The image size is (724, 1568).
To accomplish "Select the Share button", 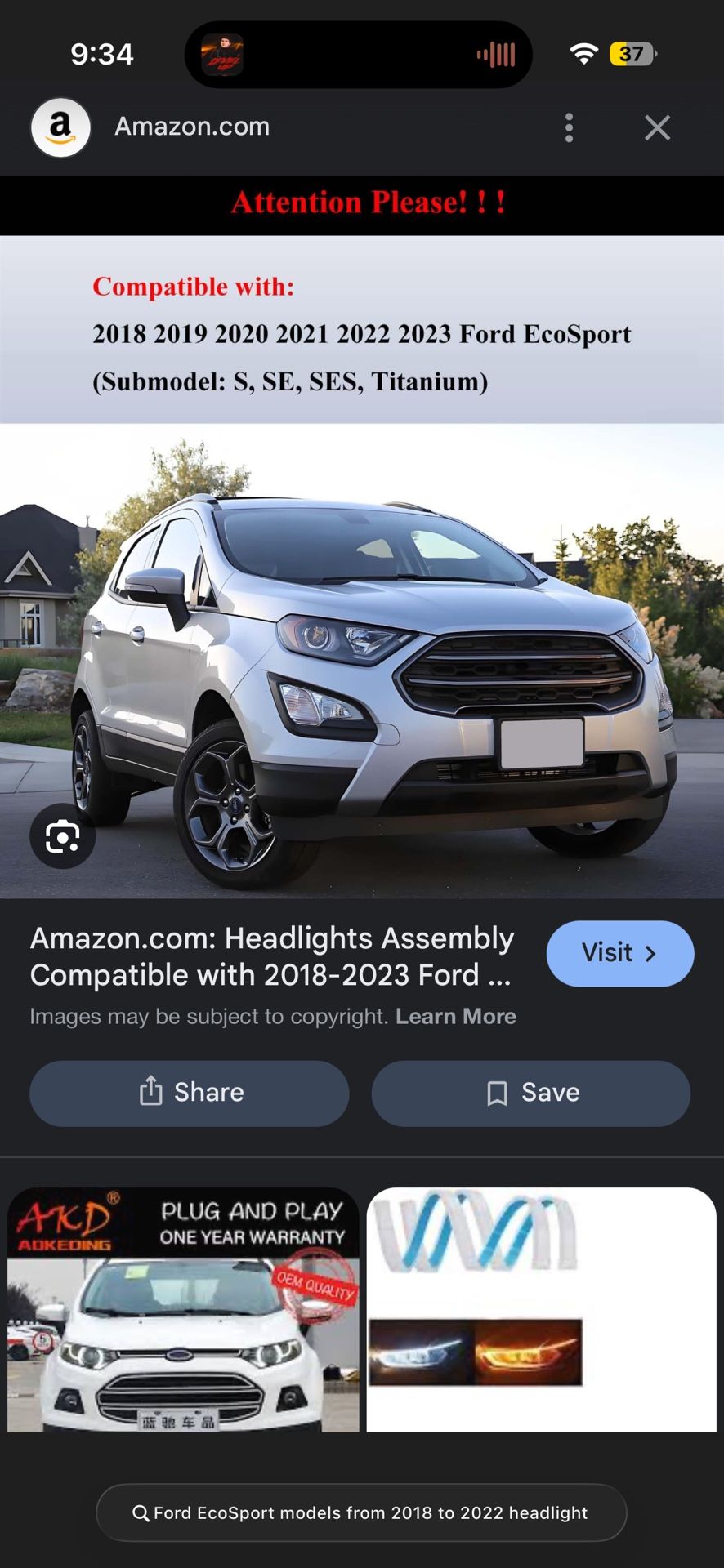I will tap(190, 1094).
